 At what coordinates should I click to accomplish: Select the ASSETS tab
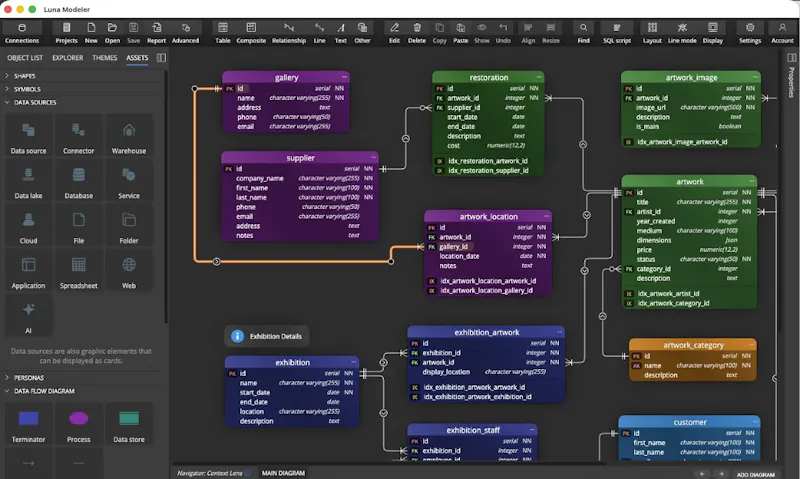click(137, 58)
